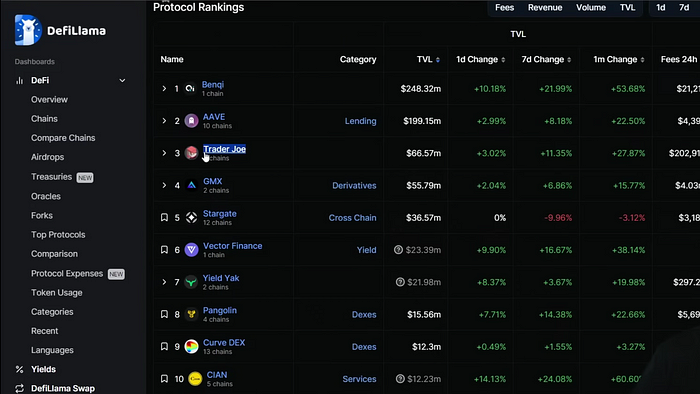Viewport: 700px width, 394px height.
Task: Open the Categories sidebar page
Action: click(52, 312)
